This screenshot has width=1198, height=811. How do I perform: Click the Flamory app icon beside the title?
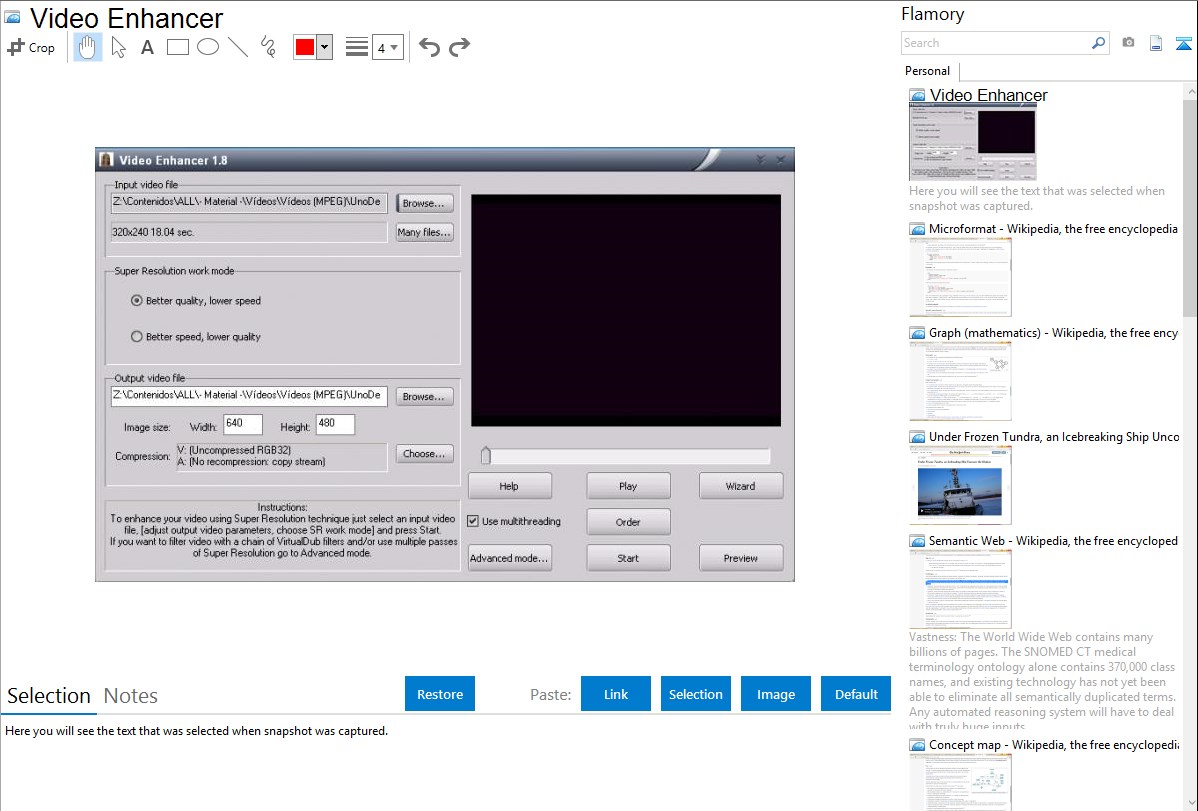pos(13,17)
